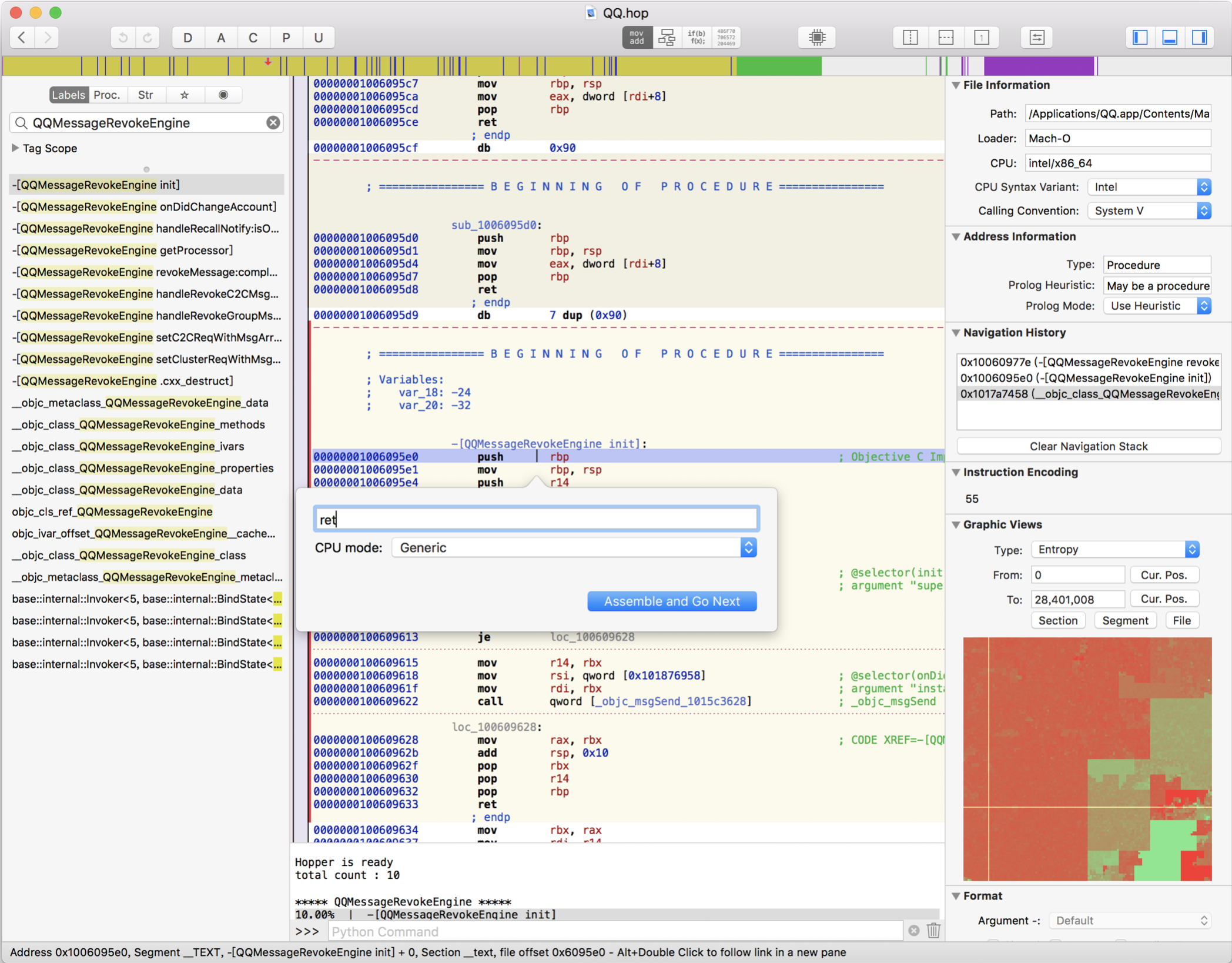Collapse the Graphic Views section

[x=956, y=524]
